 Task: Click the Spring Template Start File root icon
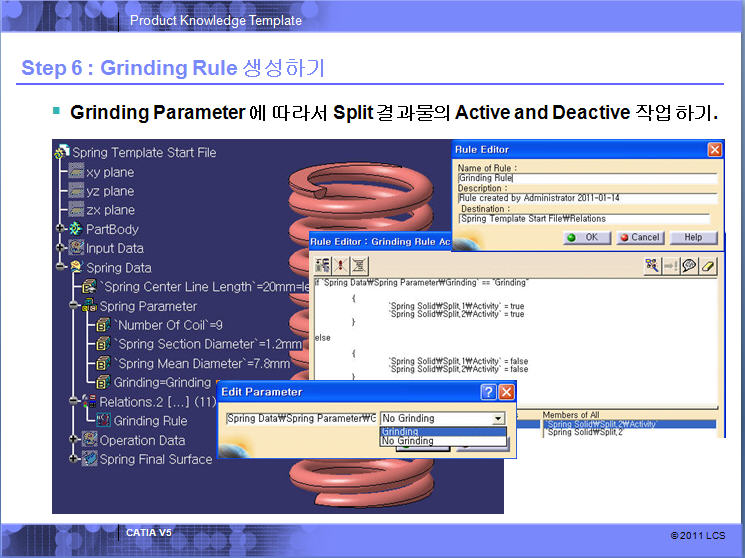(62, 153)
